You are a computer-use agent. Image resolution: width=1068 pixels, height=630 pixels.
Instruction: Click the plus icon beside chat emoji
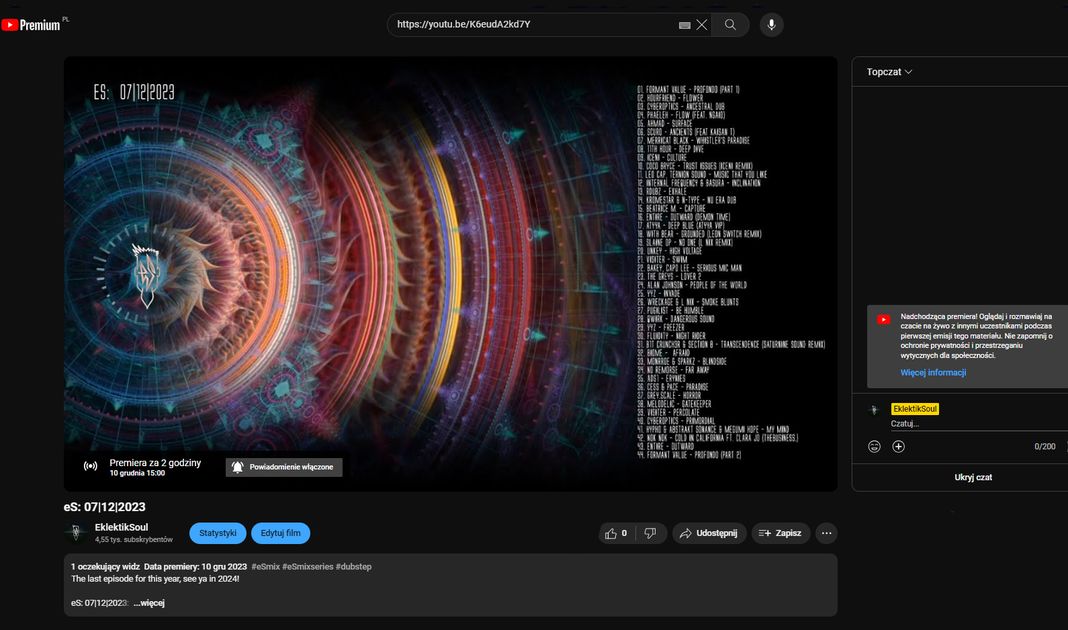click(898, 446)
